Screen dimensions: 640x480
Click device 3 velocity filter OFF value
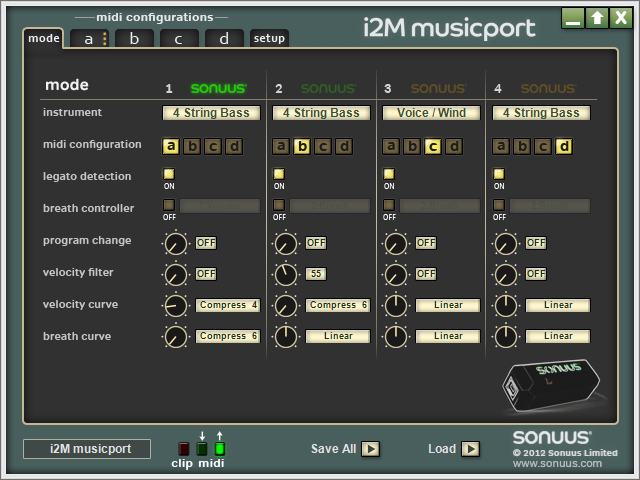(426, 274)
